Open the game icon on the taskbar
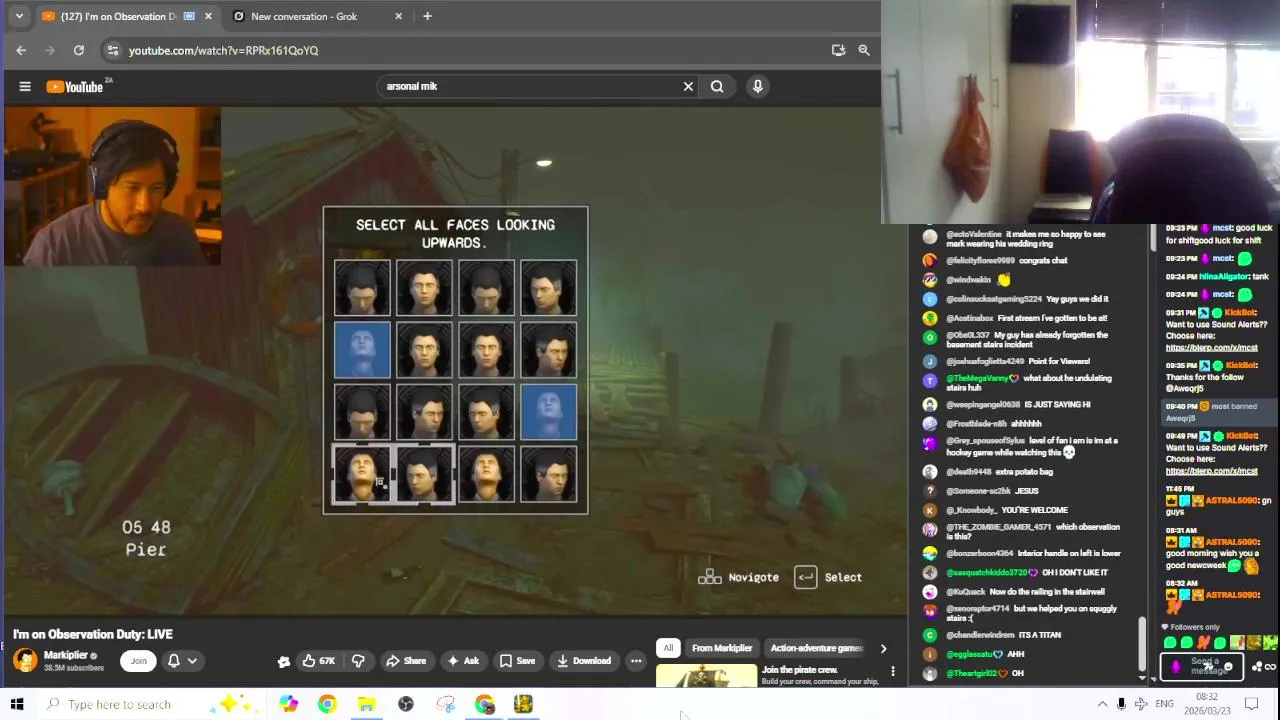 click(524, 704)
